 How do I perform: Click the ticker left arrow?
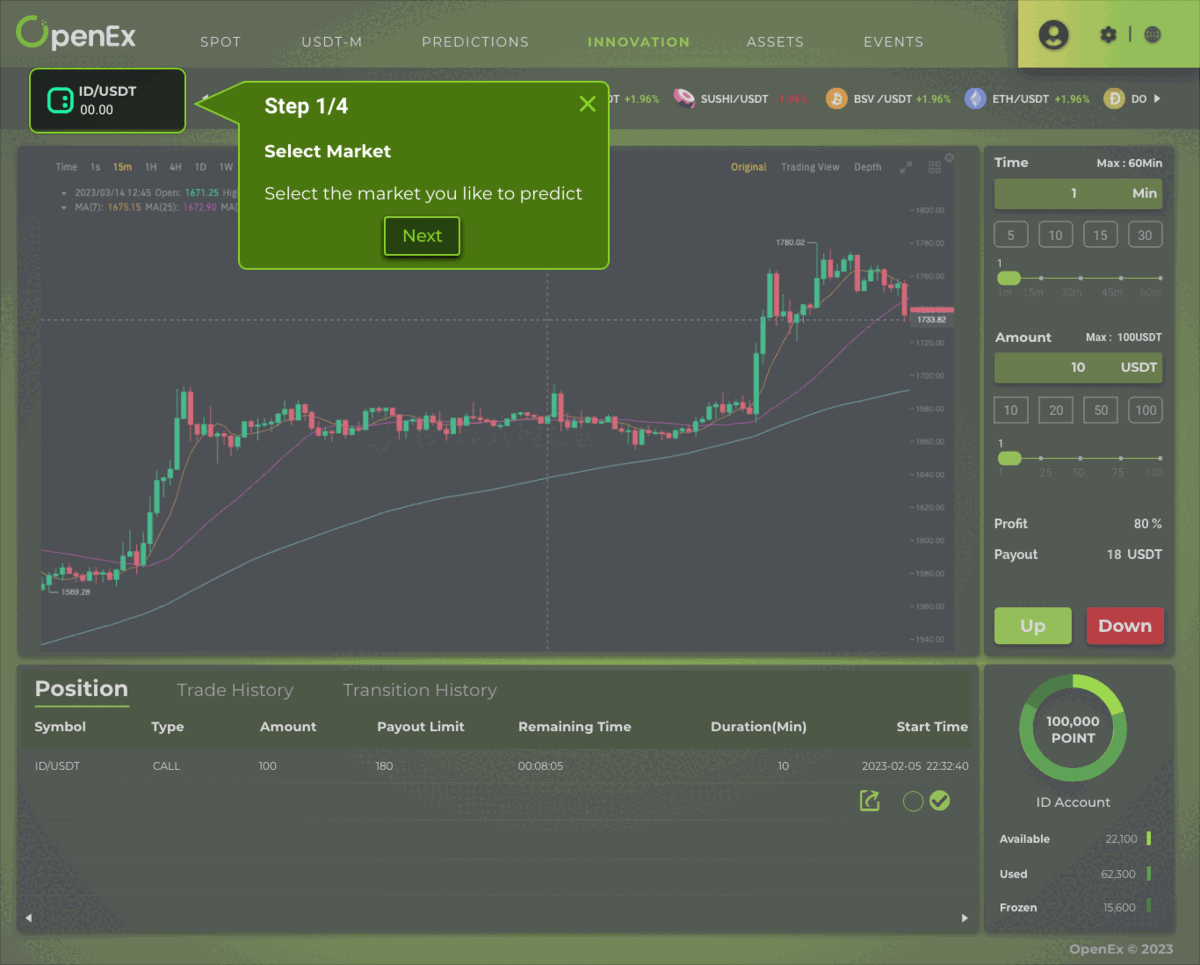[206, 99]
